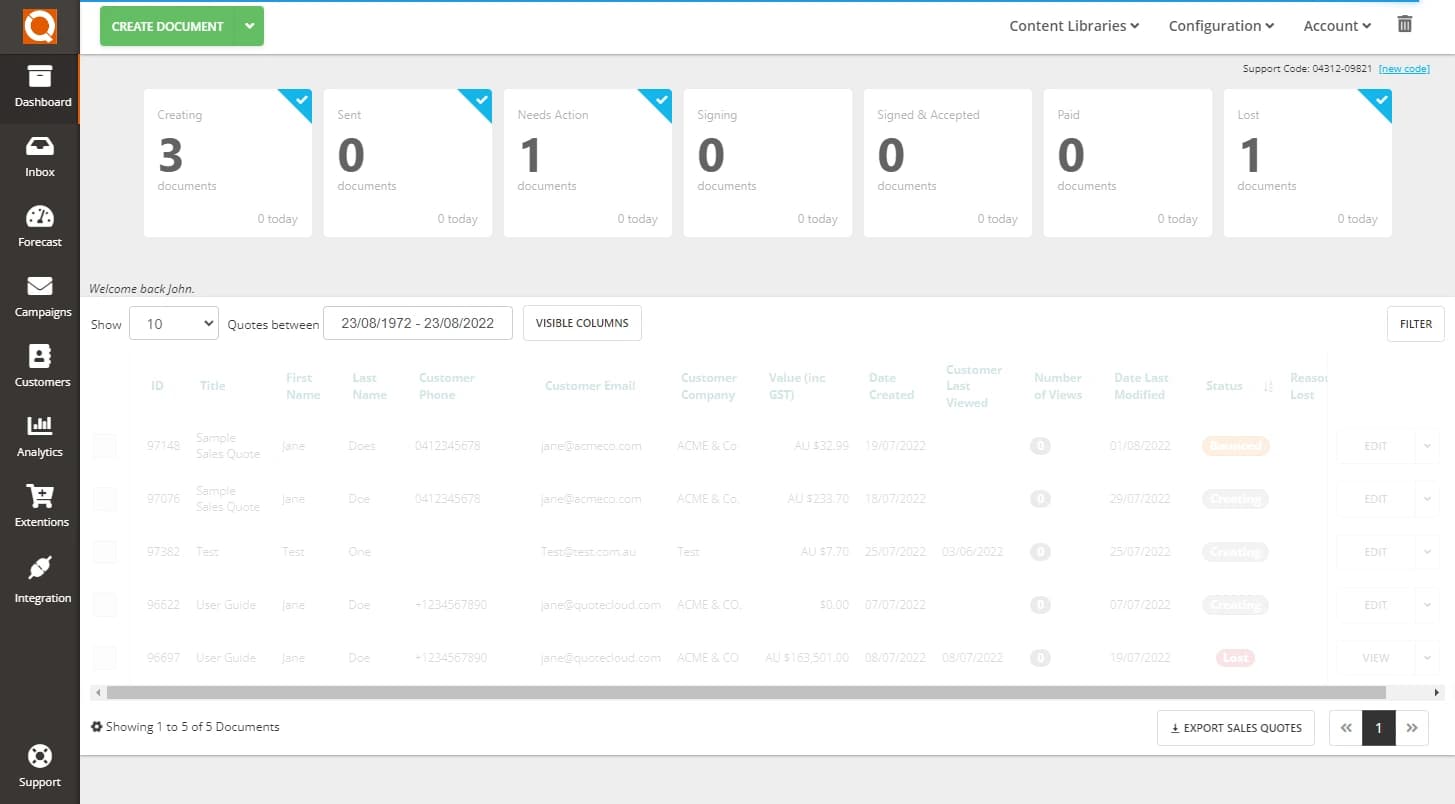Screen dimensions: 1455x804
Task: Click the new code link for the support code
Action: [x=1404, y=68]
